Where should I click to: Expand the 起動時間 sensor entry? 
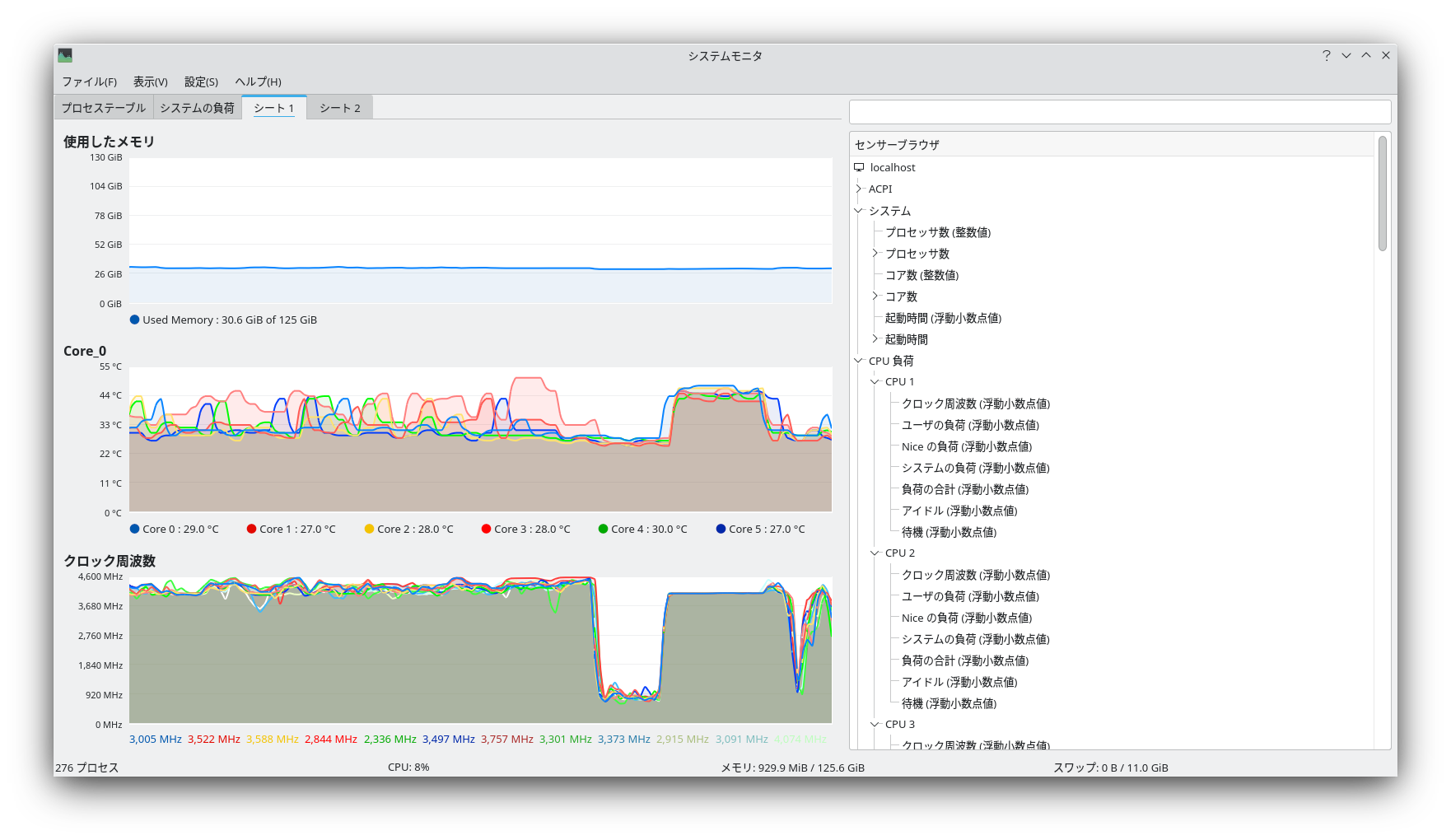[x=875, y=338]
